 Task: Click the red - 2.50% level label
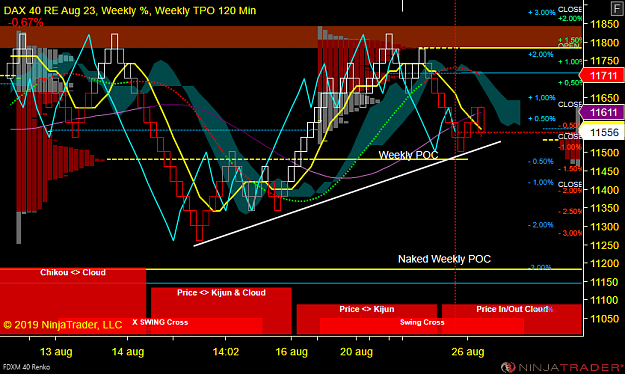point(569,211)
